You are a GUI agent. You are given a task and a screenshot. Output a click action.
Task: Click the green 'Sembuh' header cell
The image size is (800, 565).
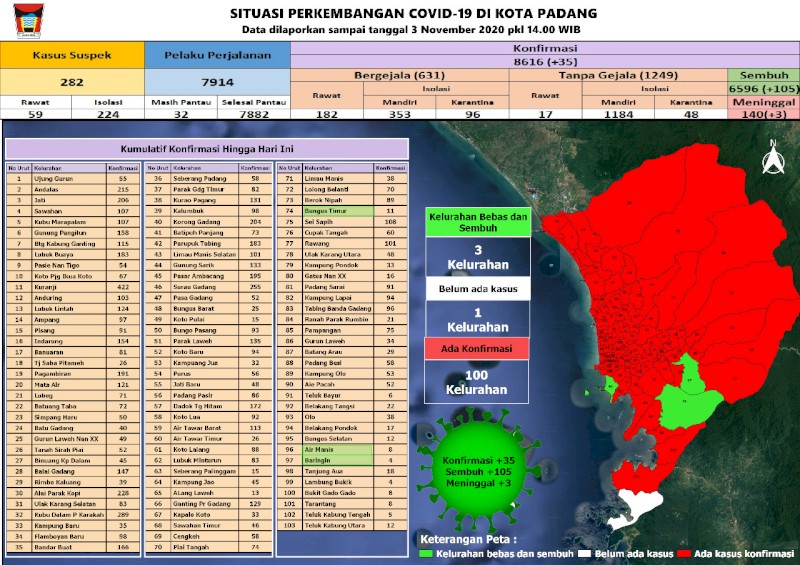click(764, 75)
